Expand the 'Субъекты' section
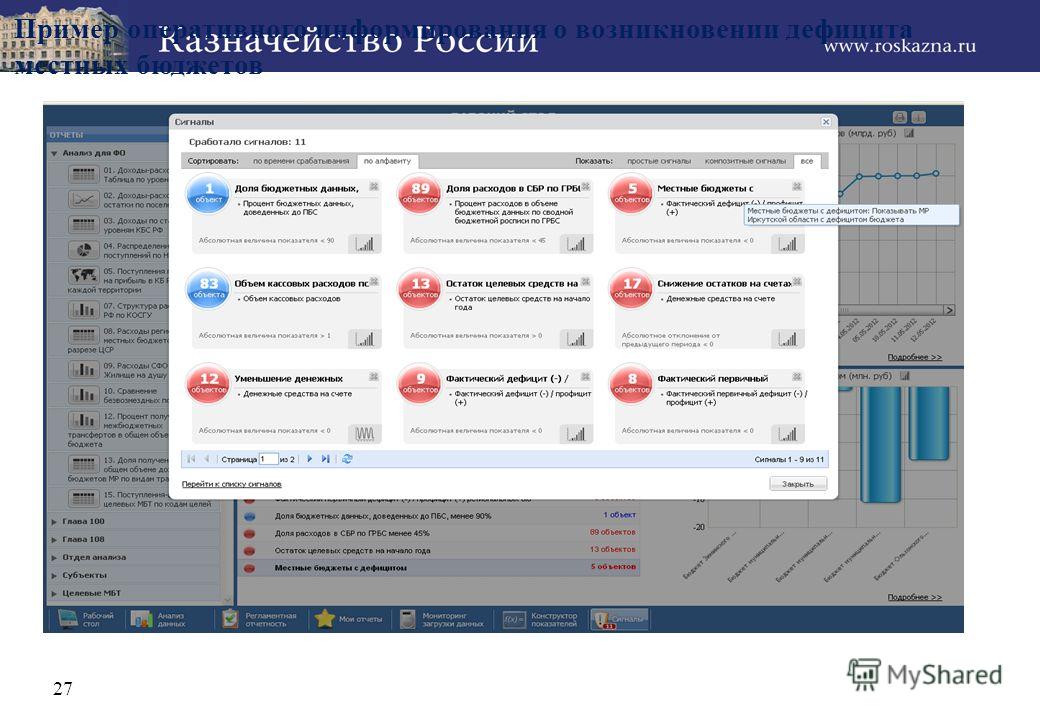This screenshot has width=1040, height=720. [54, 575]
